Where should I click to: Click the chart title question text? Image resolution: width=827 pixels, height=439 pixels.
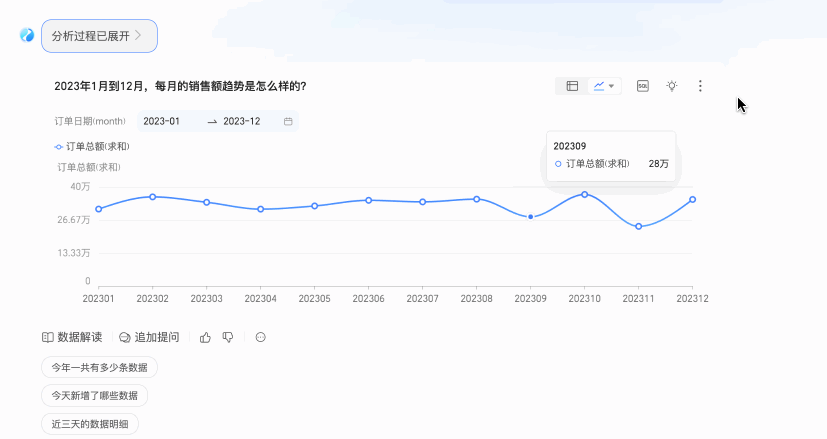pyautogui.click(x=180, y=86)
